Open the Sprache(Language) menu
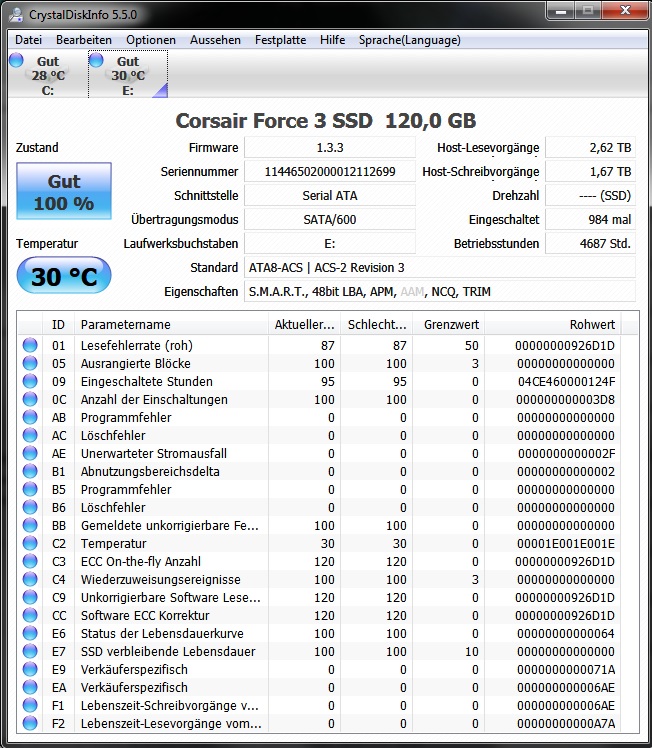 [x=410, y=40]
